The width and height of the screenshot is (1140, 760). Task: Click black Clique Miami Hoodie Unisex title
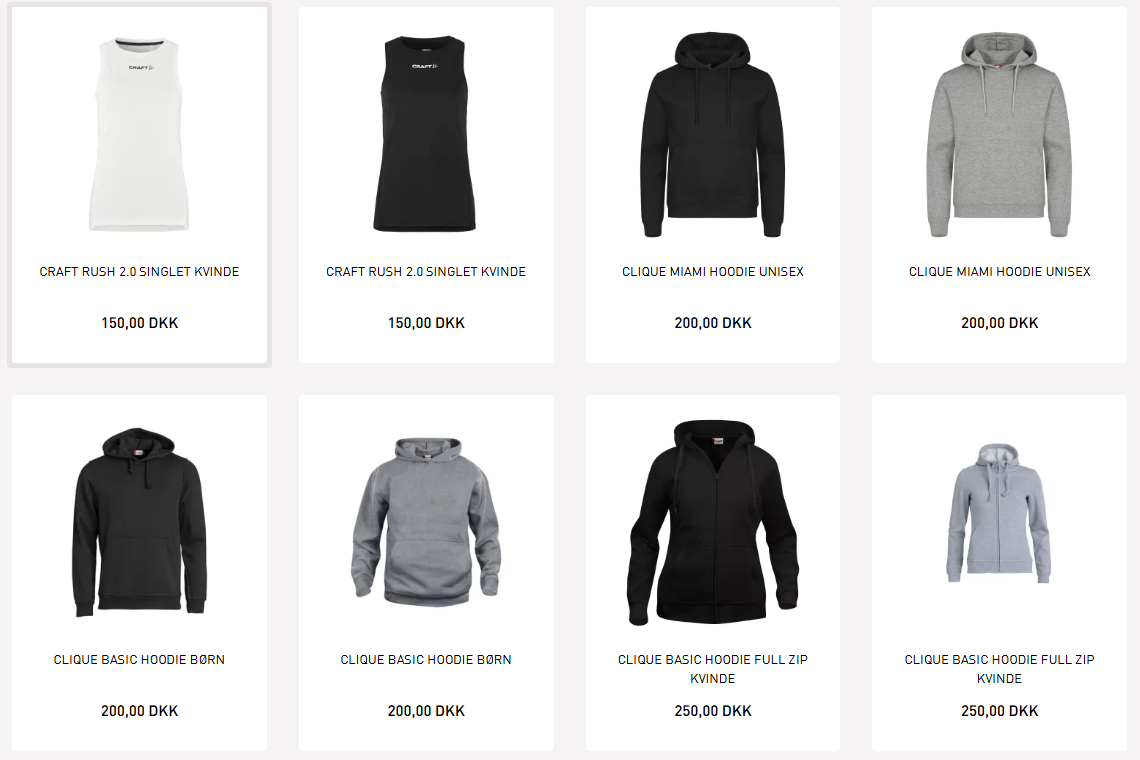pyautogui.click(x=712, y=271)
